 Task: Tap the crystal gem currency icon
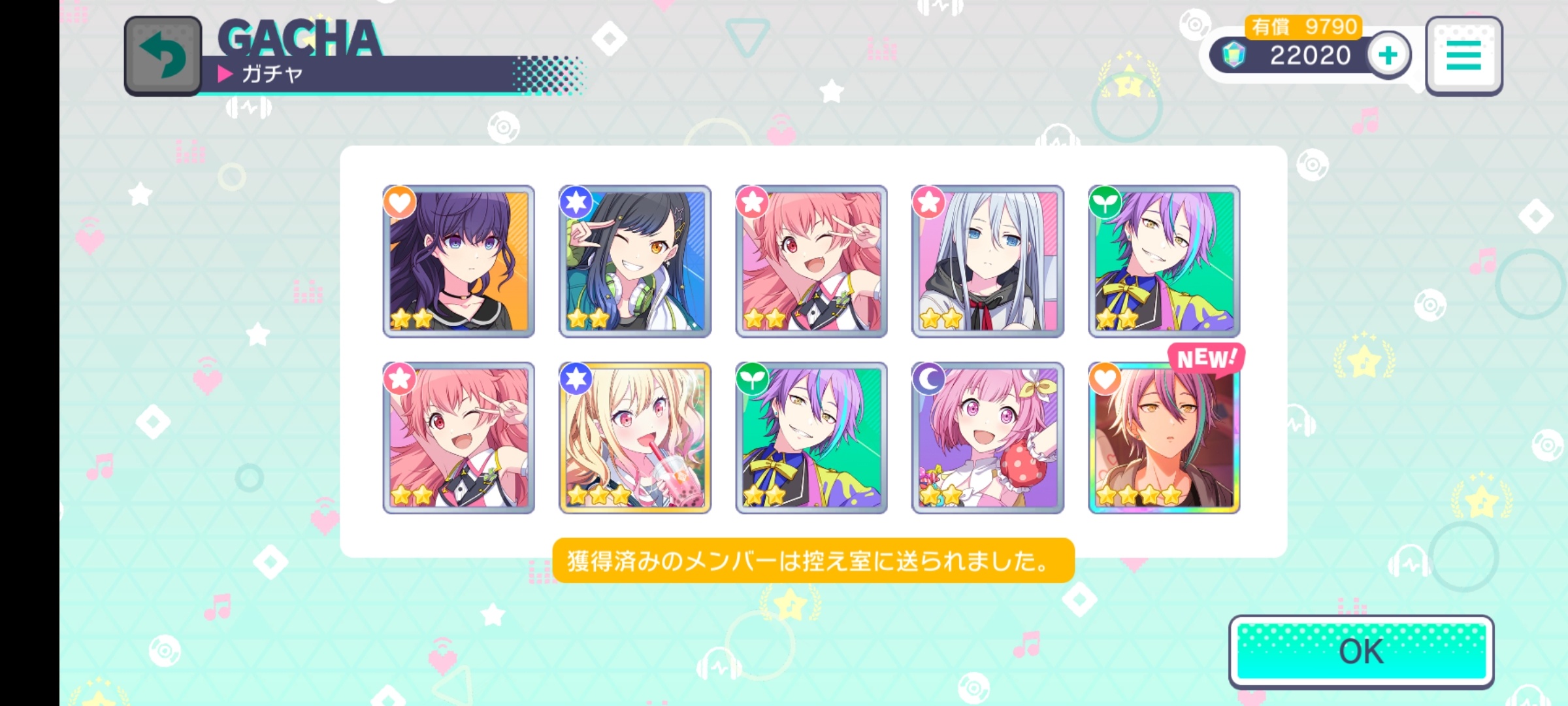1233,55
